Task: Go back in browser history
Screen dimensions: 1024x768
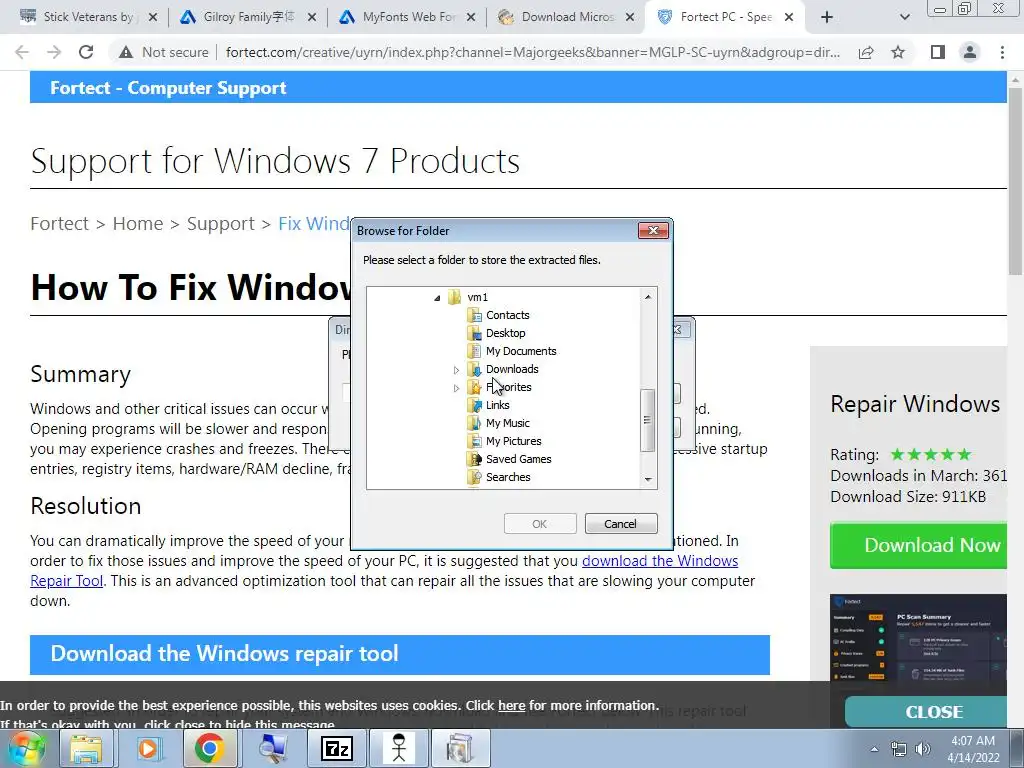Action: click(x=22, y=52)
